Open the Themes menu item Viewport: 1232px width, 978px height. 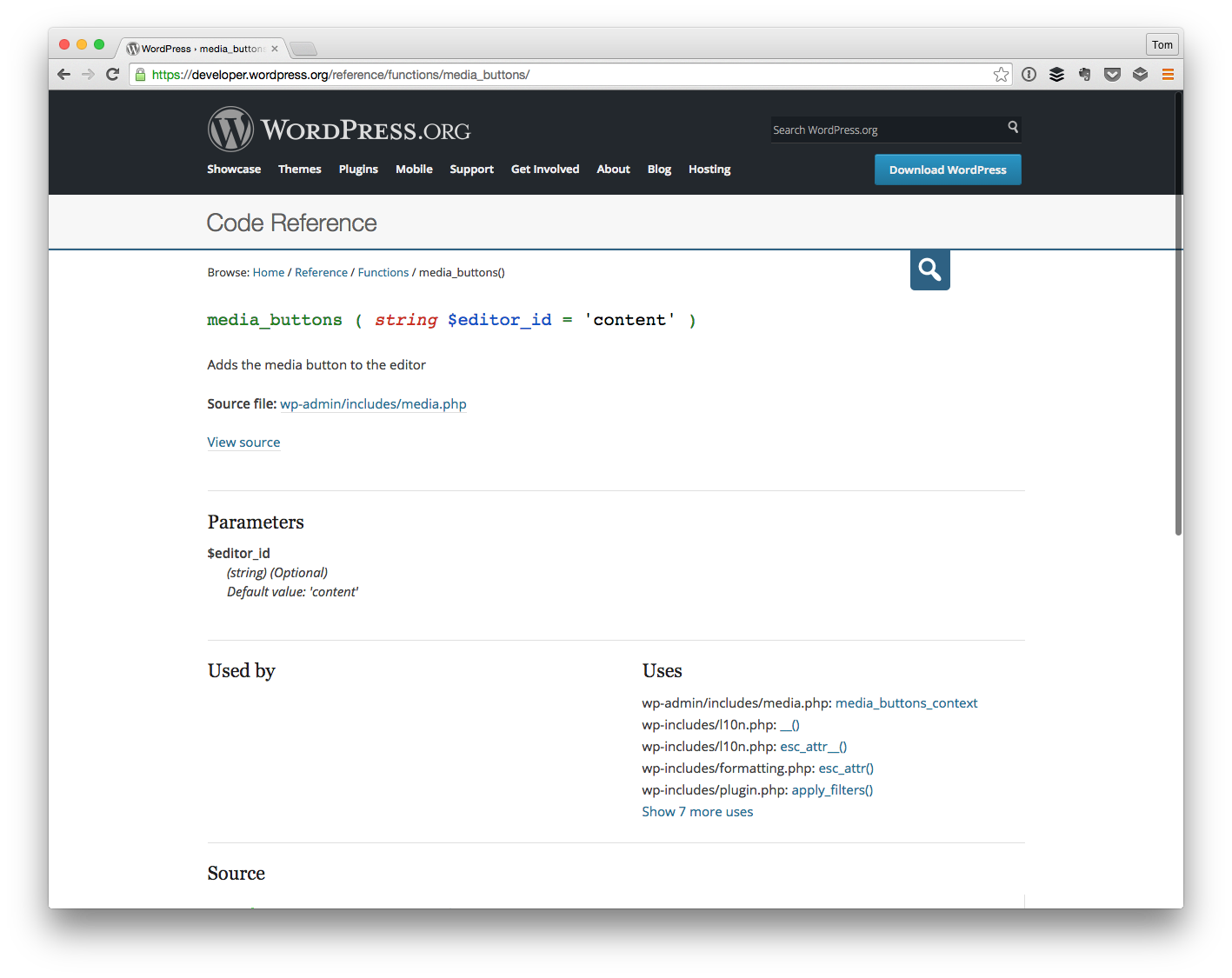coord(299,169)
